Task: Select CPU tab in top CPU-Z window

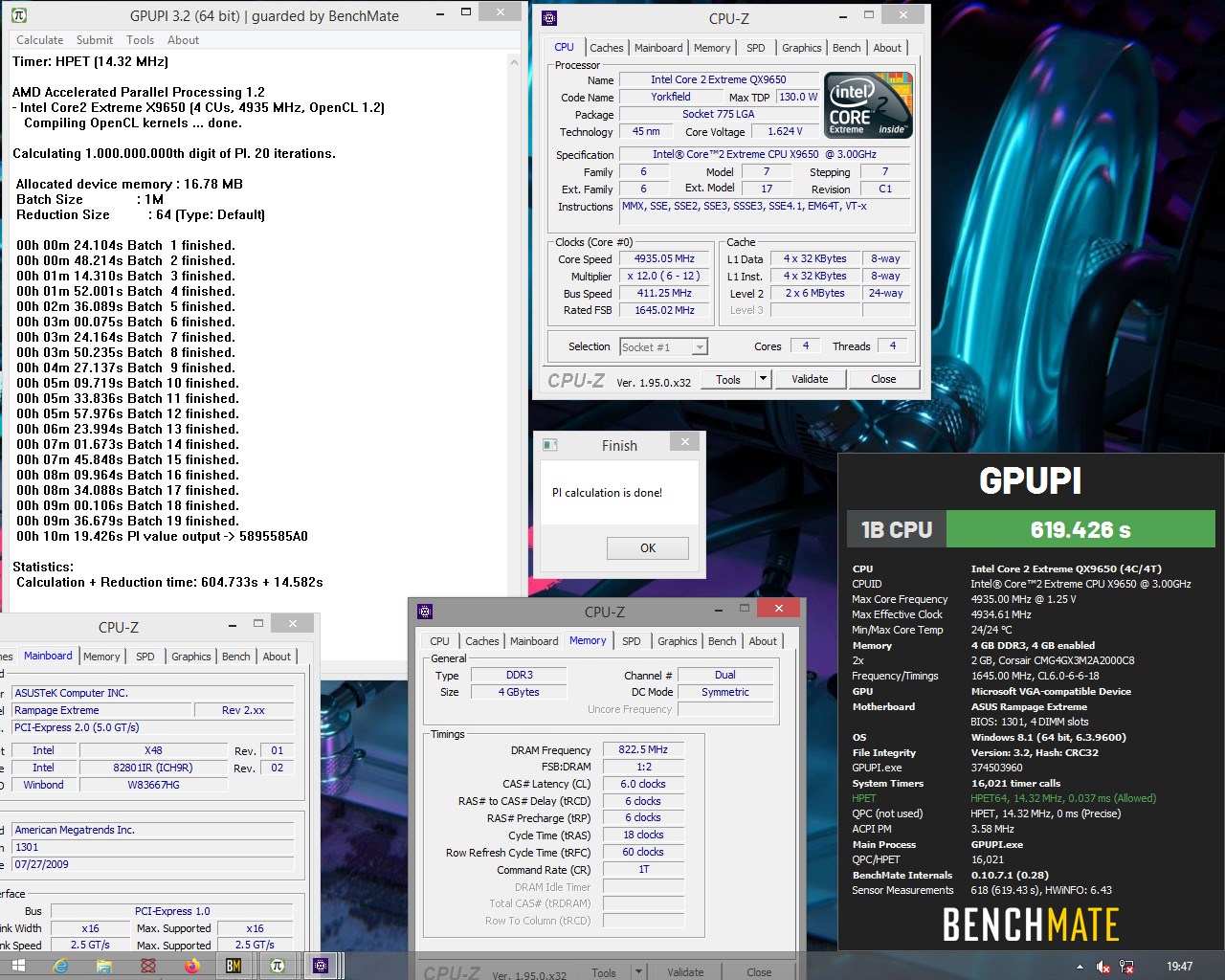Action: pos(565,47)
